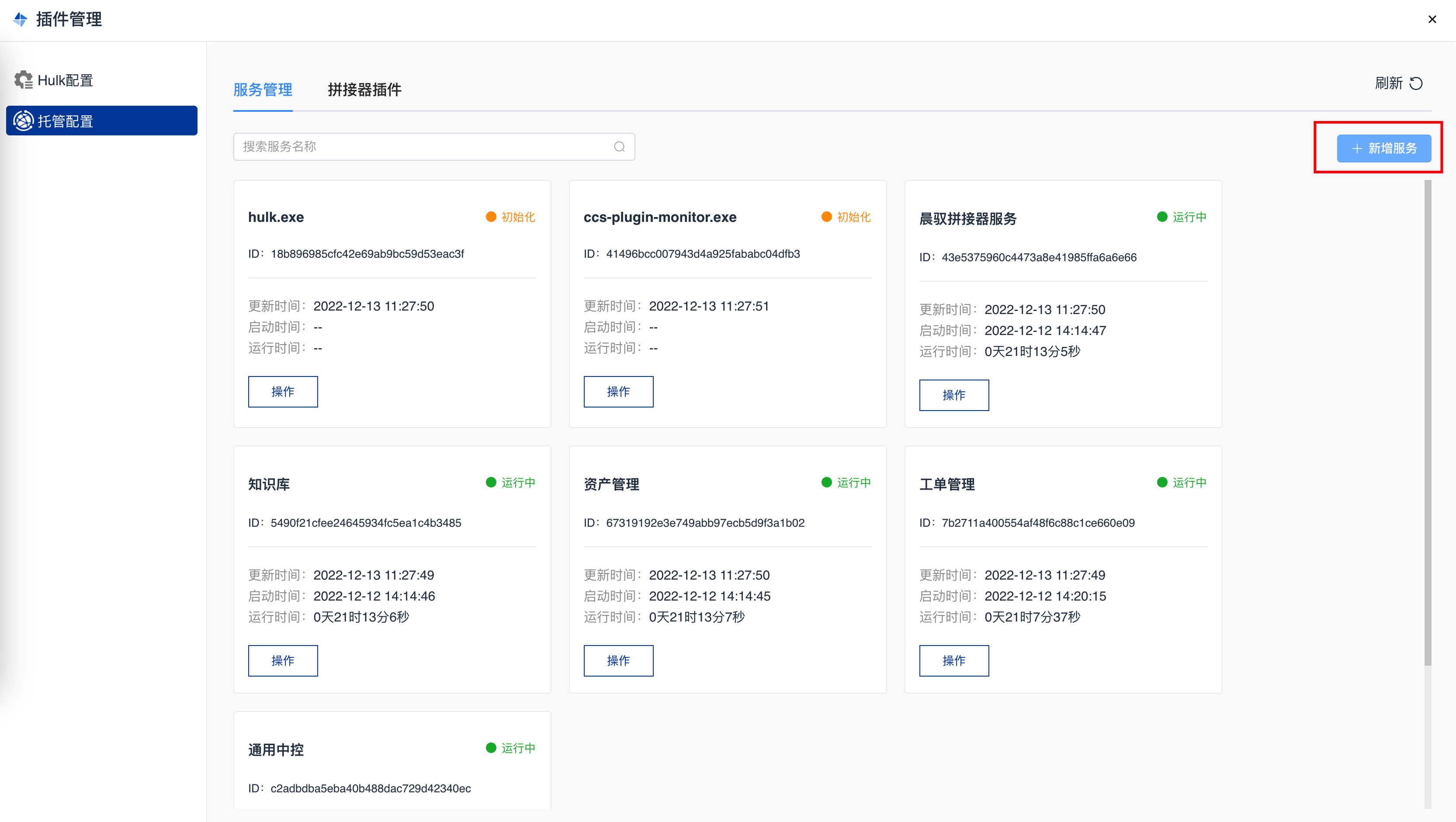Click 通用中控 green status dot
This screenshot has width=1456, height=822.
coord(491,748)
